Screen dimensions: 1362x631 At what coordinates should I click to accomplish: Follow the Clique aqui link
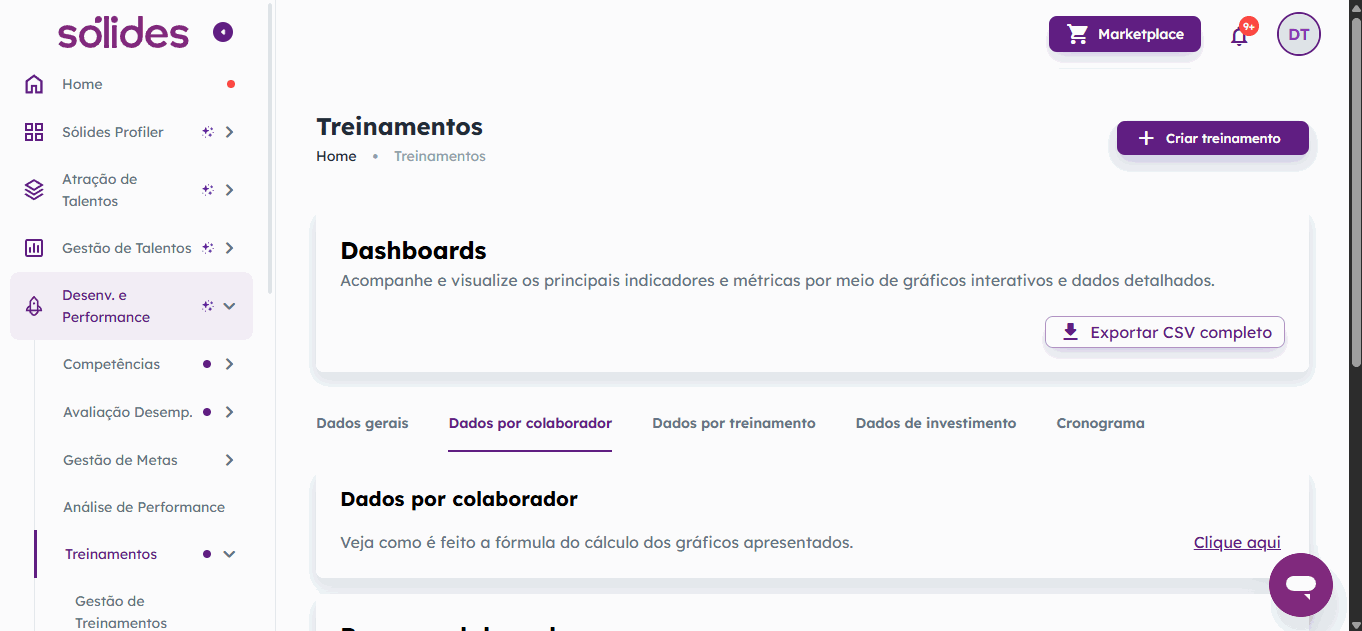pos(1237,542)
